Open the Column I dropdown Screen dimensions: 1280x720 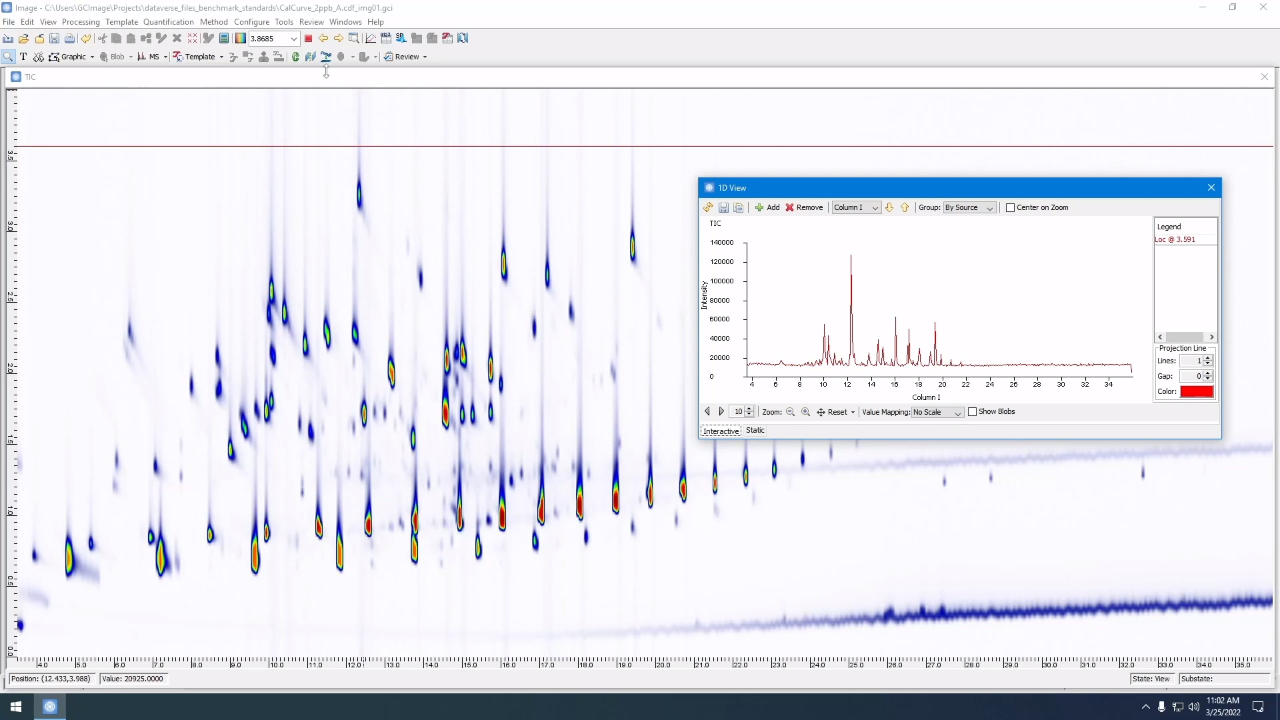pyautogui.click(x=856, y=208)
